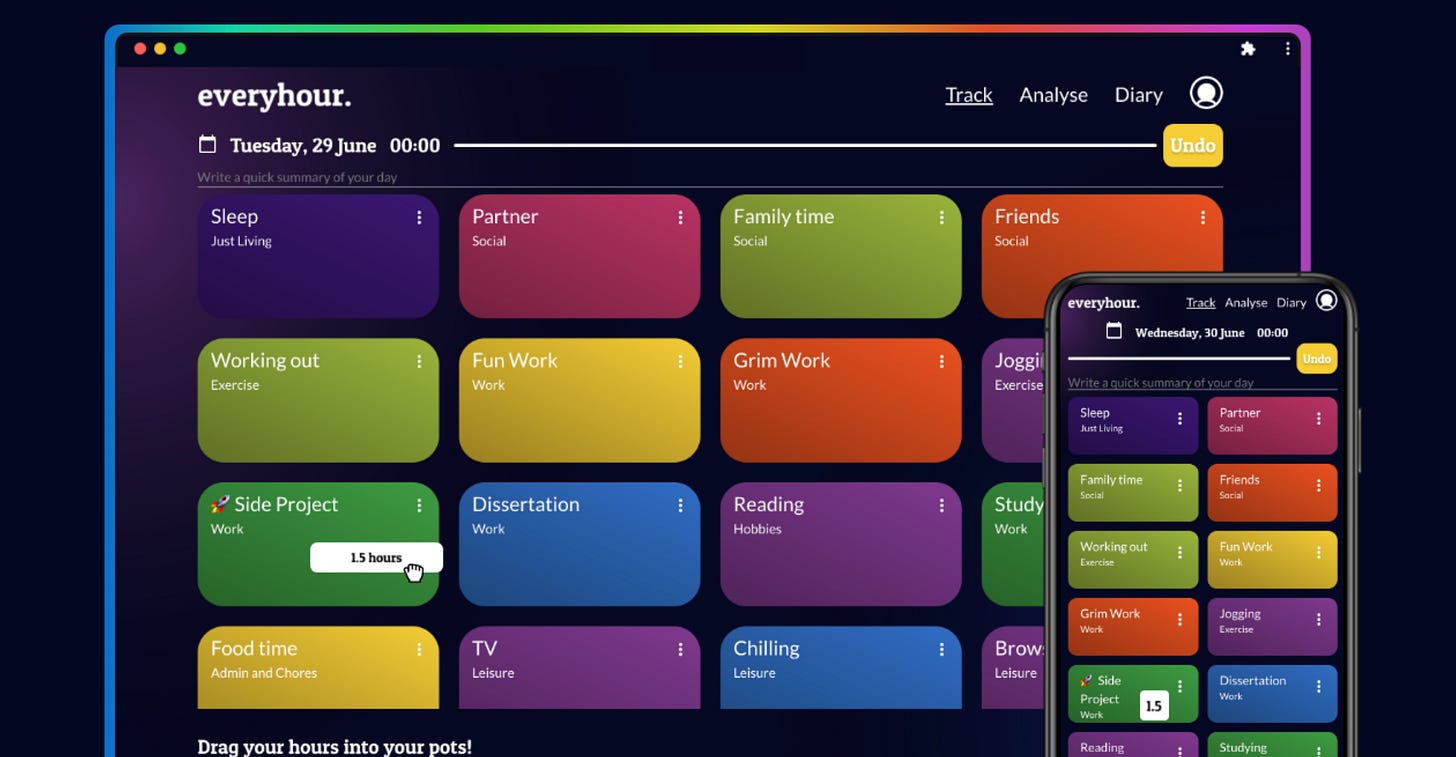The width and height of the screenshot is (1456, 757).
Task: Open the browser extensions puzzle icon
Action: [1247, 48]
